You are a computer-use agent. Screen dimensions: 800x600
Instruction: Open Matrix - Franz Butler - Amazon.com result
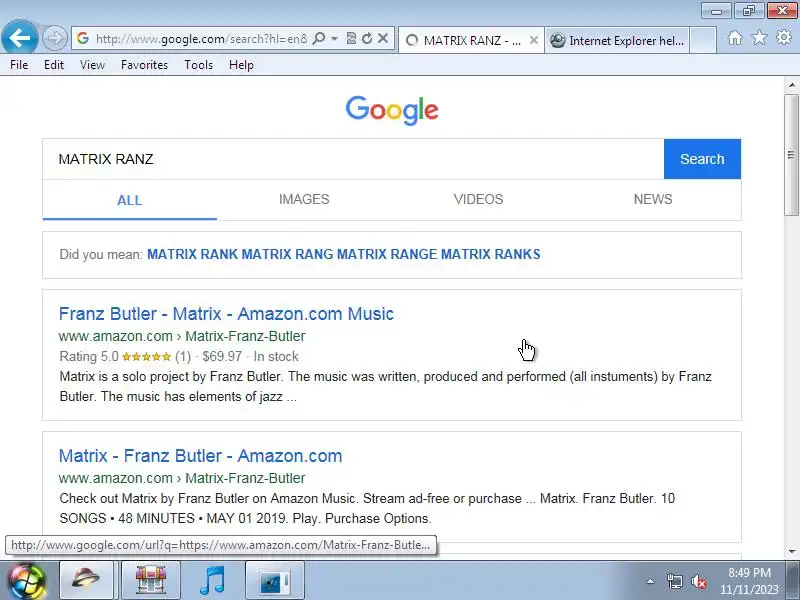pyautogui.click(x=201, y=456)
